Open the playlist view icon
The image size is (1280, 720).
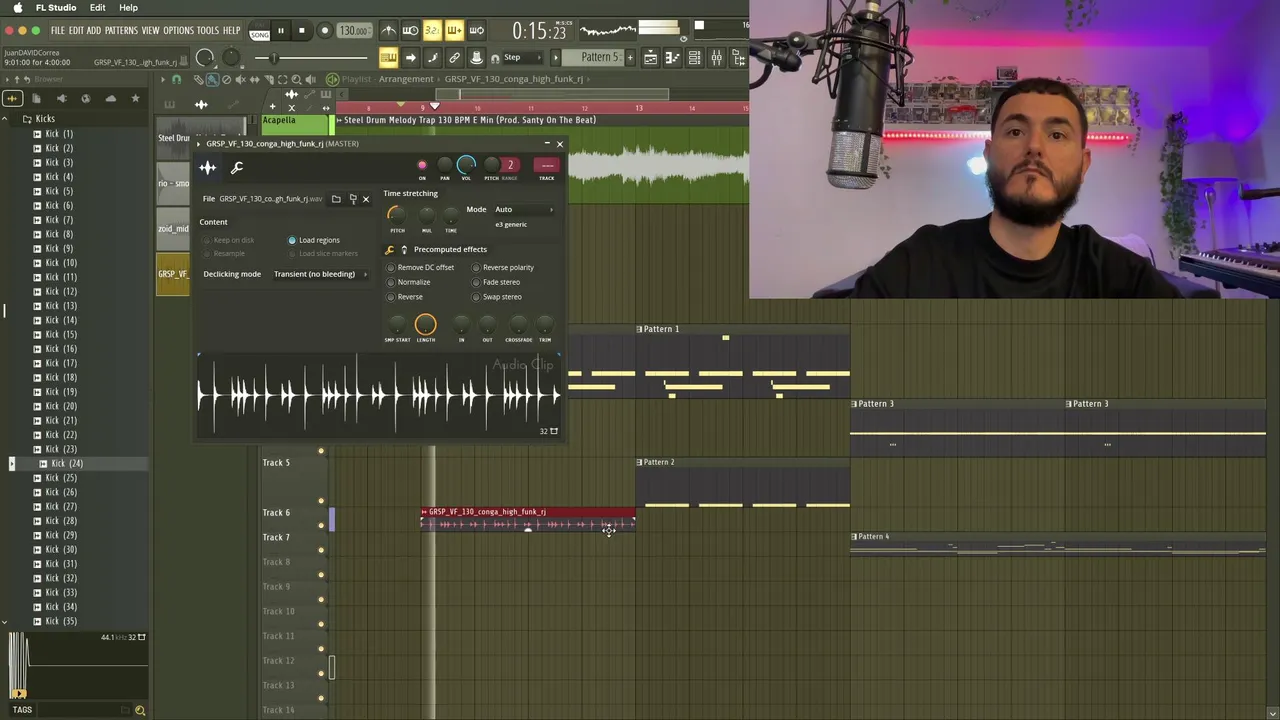(x=650, y=58)
